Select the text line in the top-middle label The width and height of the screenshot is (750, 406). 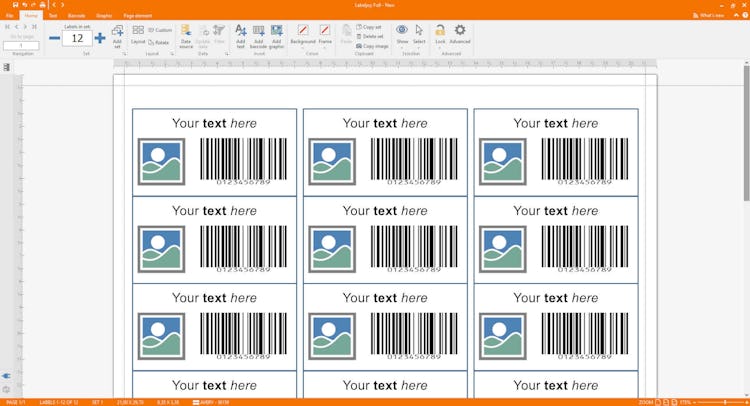point(385,123)
